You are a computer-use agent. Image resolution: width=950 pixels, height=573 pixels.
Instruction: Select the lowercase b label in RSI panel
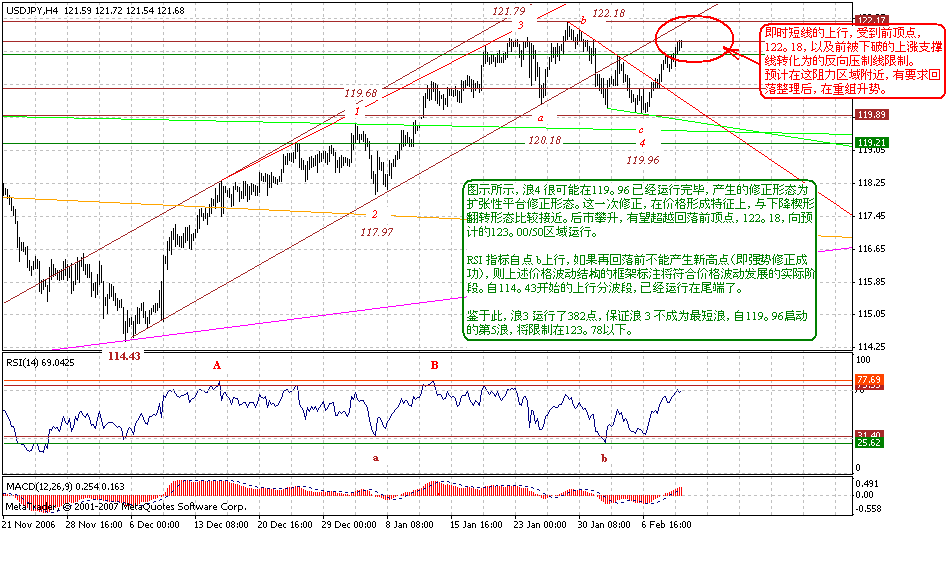tap(604, 458)
